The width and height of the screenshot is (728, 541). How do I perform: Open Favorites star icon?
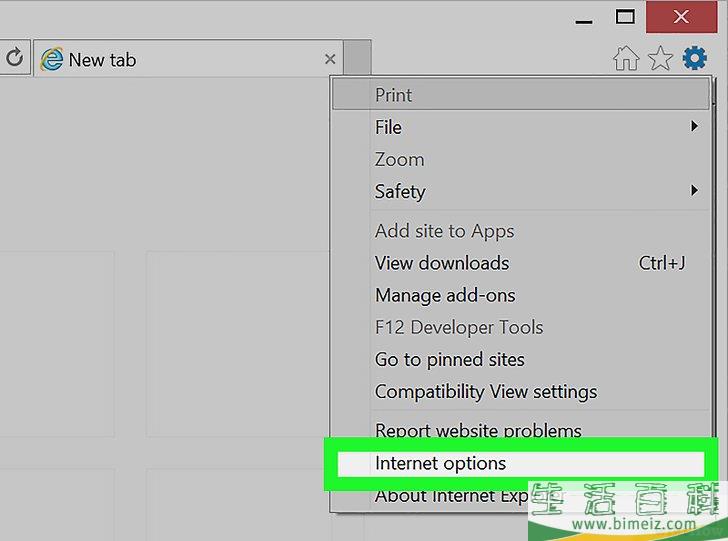tap(660, 59)
